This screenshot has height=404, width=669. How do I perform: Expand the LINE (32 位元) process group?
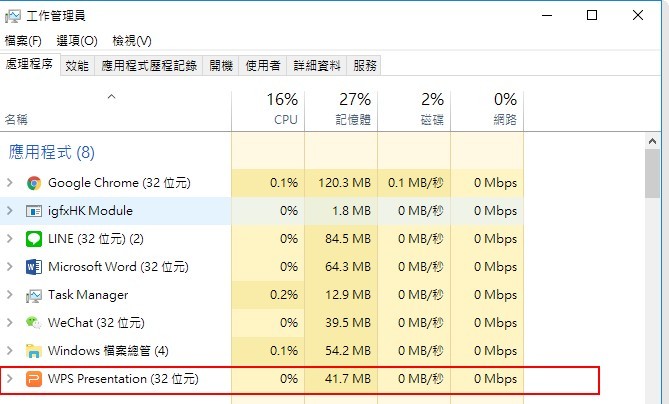pos(10,239)
